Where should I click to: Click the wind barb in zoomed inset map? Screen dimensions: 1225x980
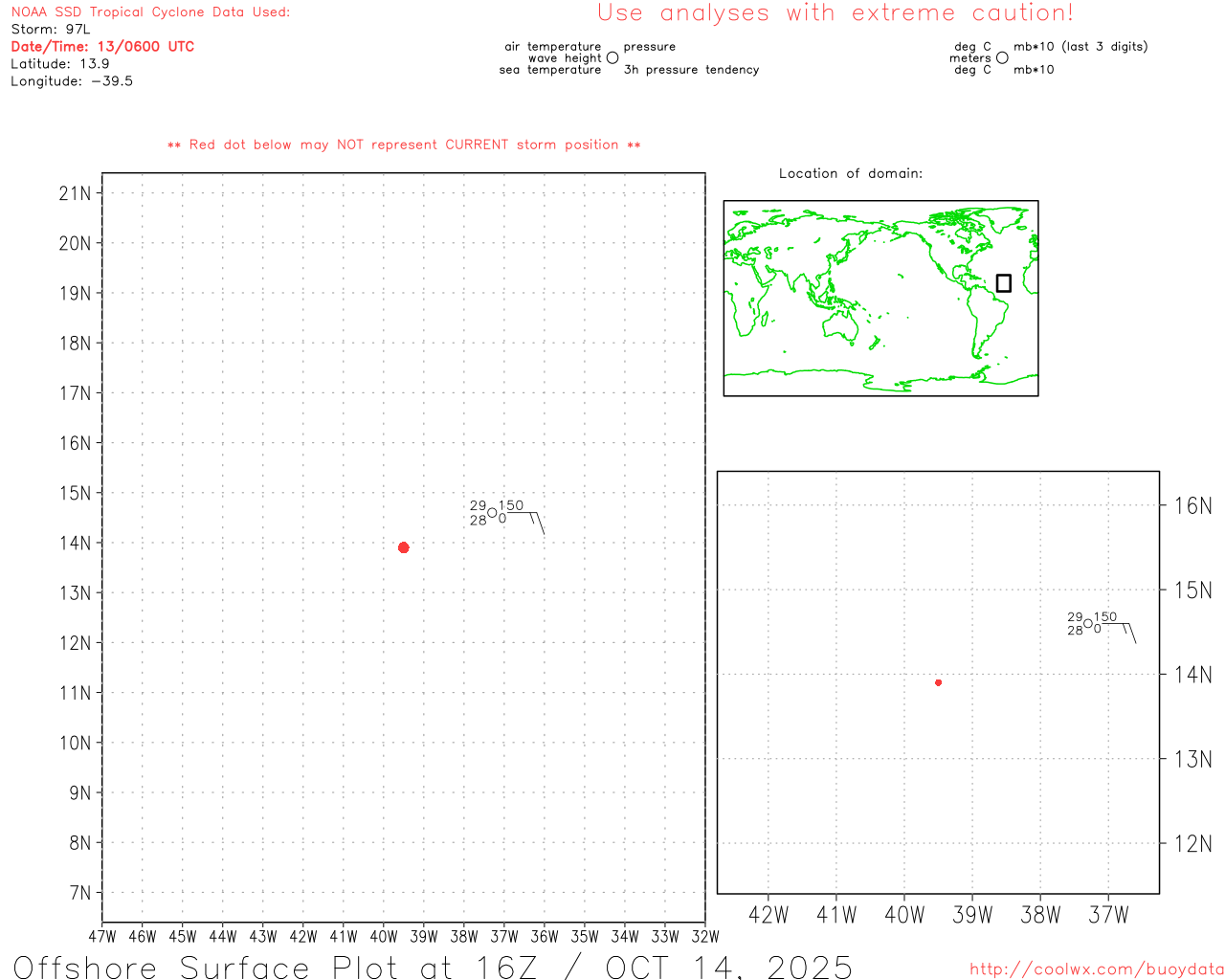(x=1119, y=633)
